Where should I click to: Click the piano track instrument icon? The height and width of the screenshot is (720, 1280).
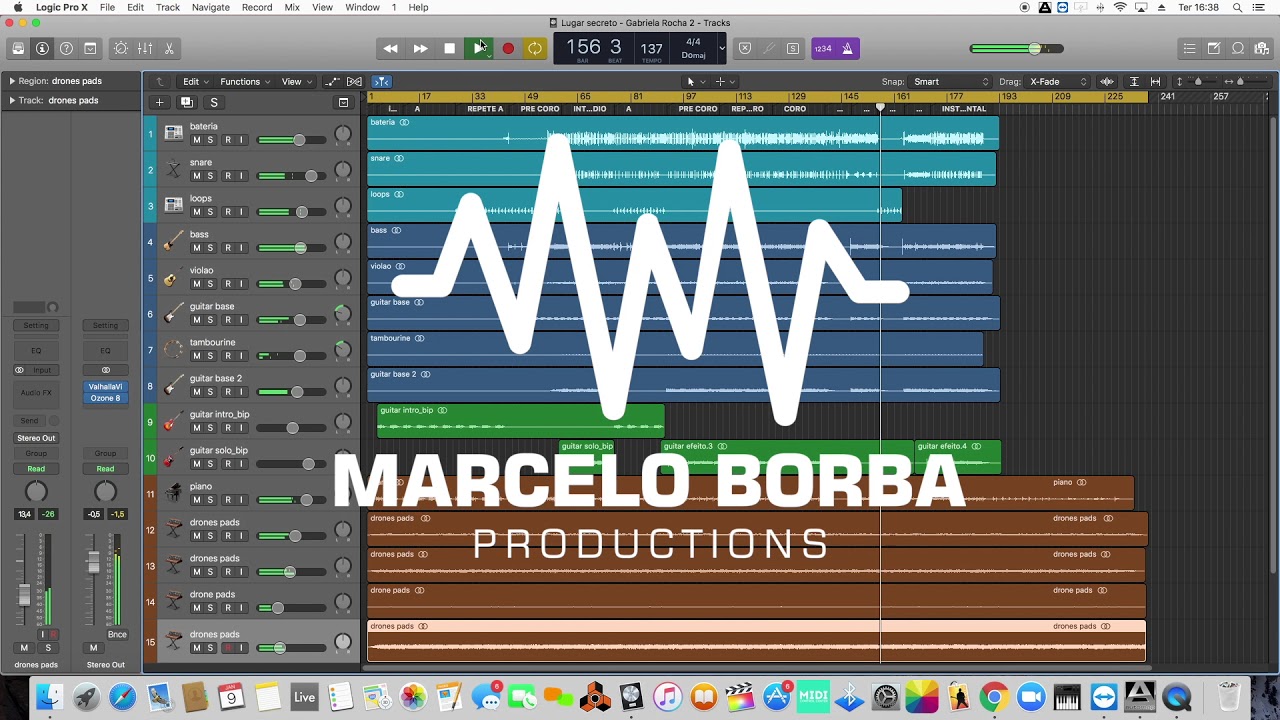[x=173, y=494]
